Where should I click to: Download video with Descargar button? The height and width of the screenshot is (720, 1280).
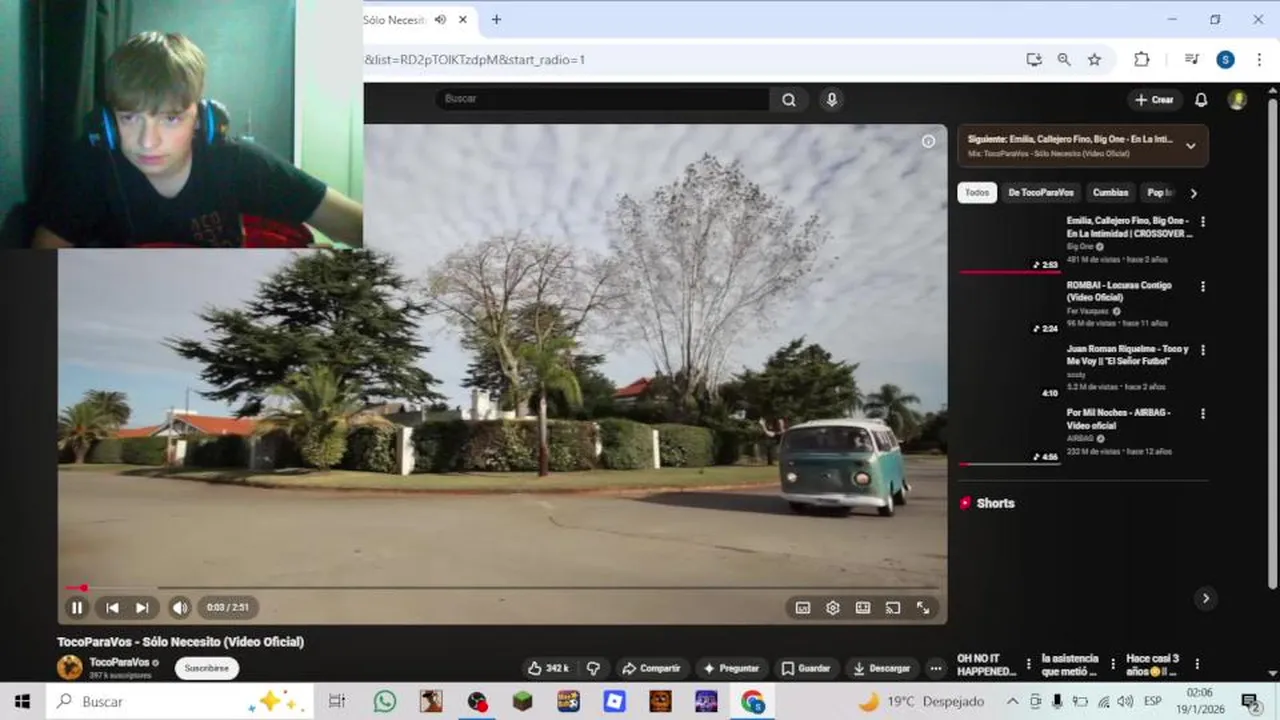pos(881,668)
